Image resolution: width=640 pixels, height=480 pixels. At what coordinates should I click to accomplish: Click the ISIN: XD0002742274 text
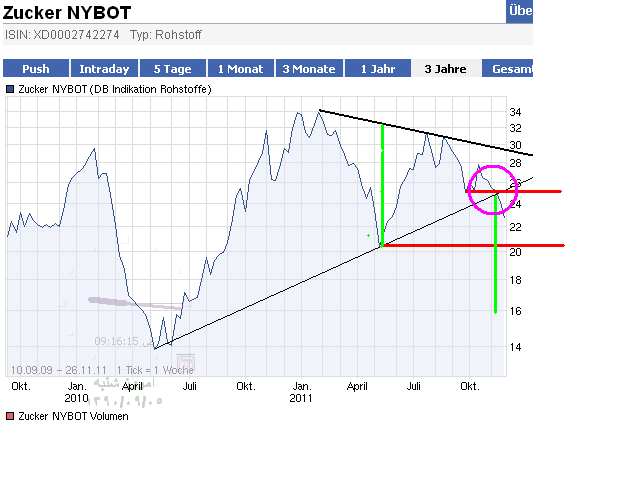pos(62,35)
